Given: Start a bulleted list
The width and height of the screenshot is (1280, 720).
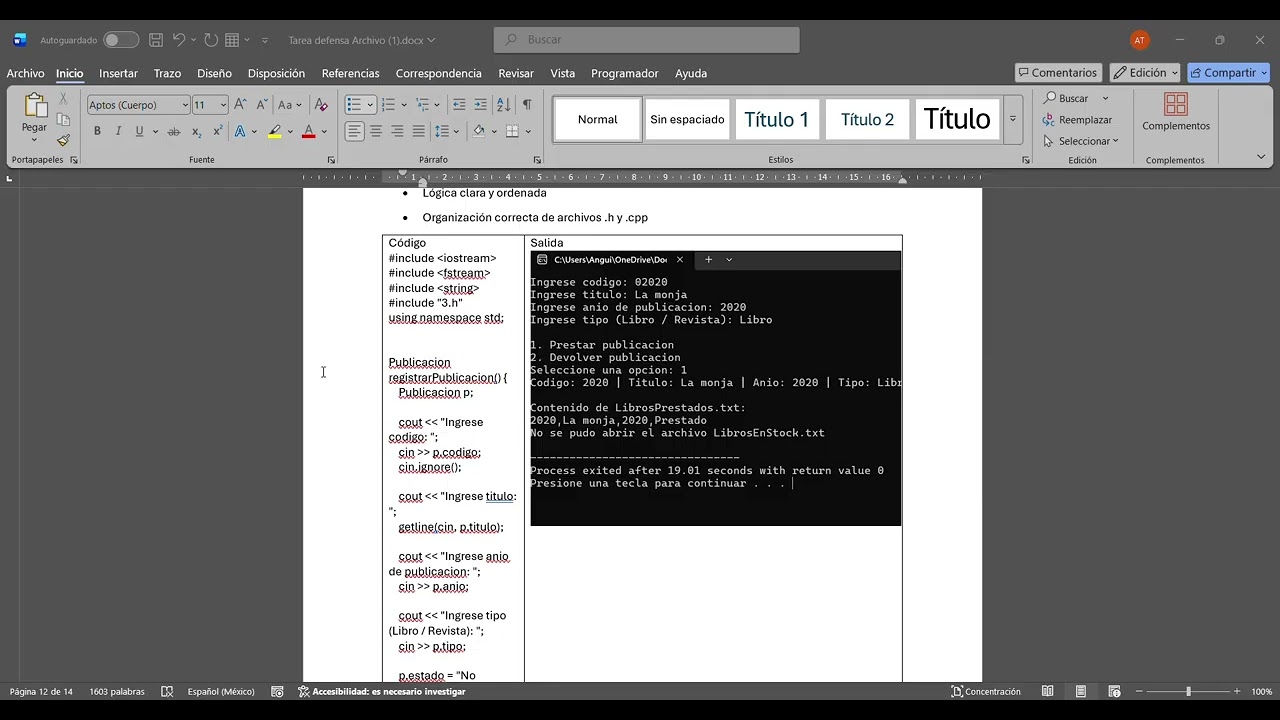Looking at the screenshot, I should click(353, 104).
